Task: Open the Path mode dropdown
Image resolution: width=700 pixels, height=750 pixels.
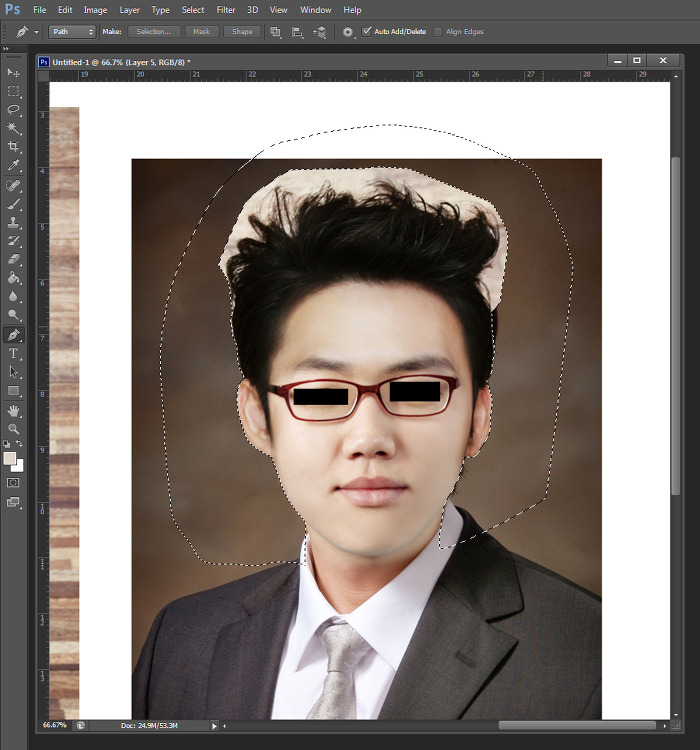Action: click(73, 32)
